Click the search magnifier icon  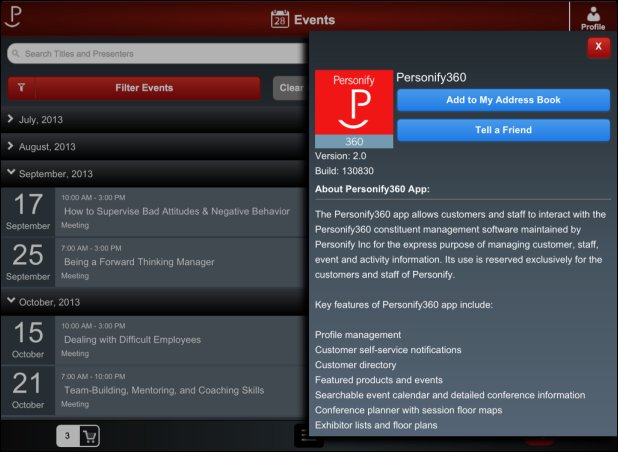(16, 53)
